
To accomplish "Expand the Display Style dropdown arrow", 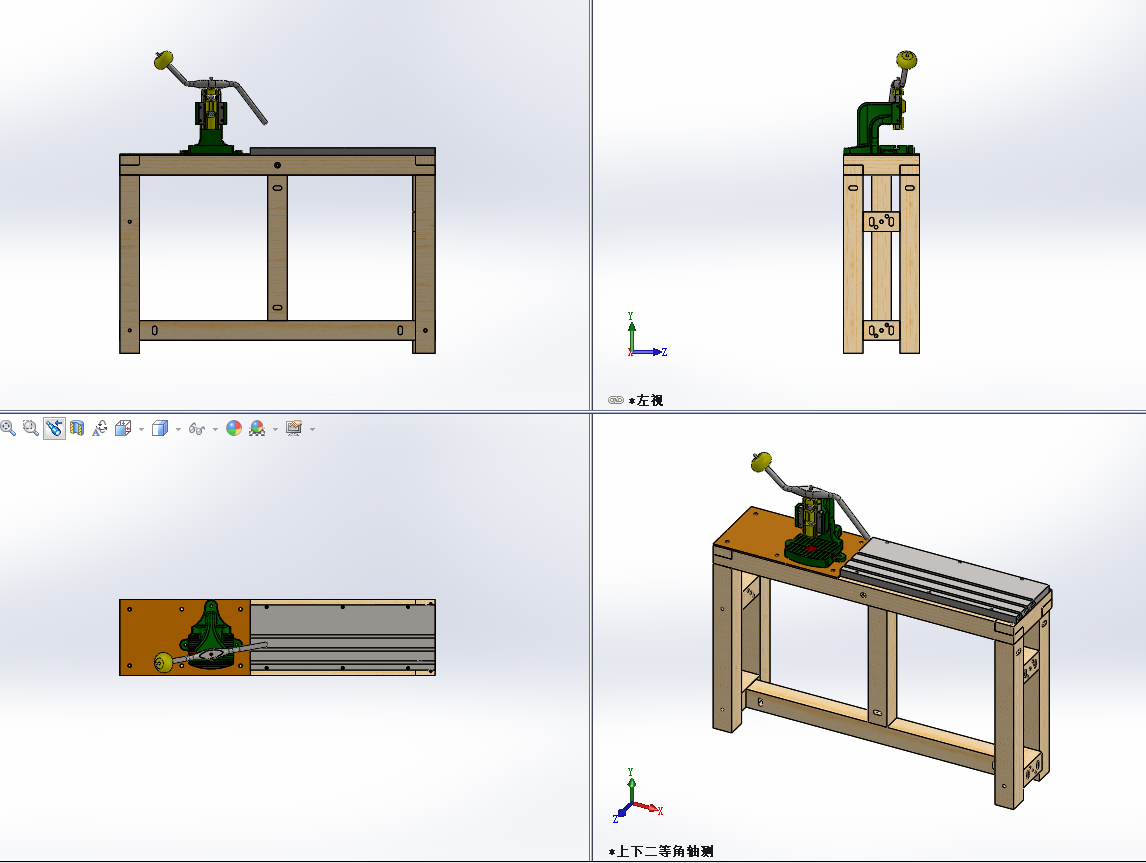I will pos(178,429).
